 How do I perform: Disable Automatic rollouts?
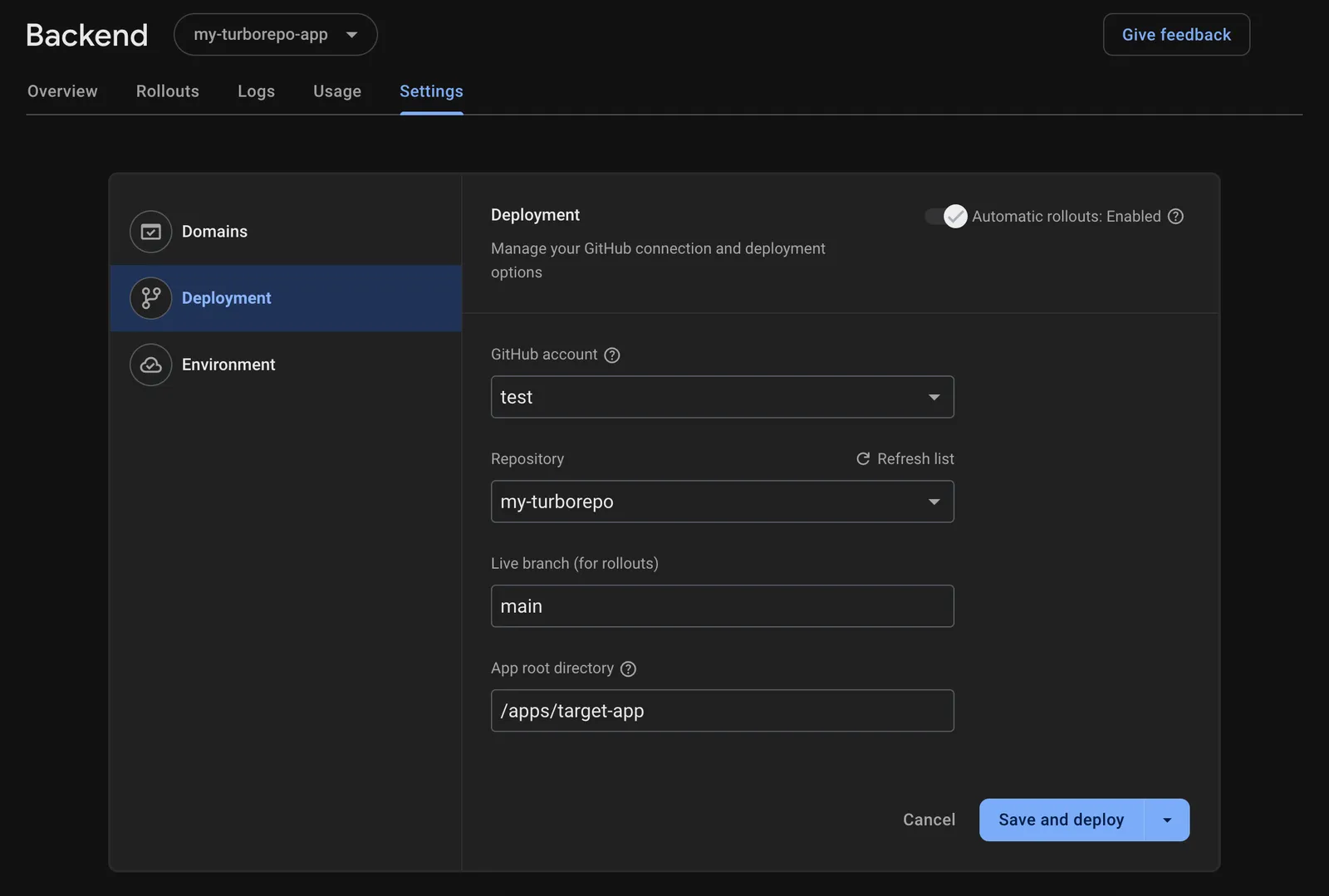pos(944,216)
